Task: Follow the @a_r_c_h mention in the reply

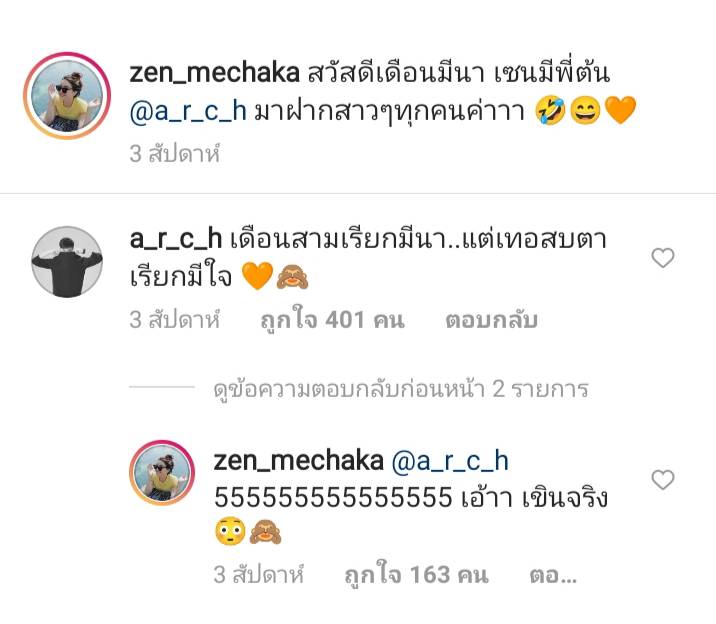Action: pyautogui.click(x=450, y=462)
